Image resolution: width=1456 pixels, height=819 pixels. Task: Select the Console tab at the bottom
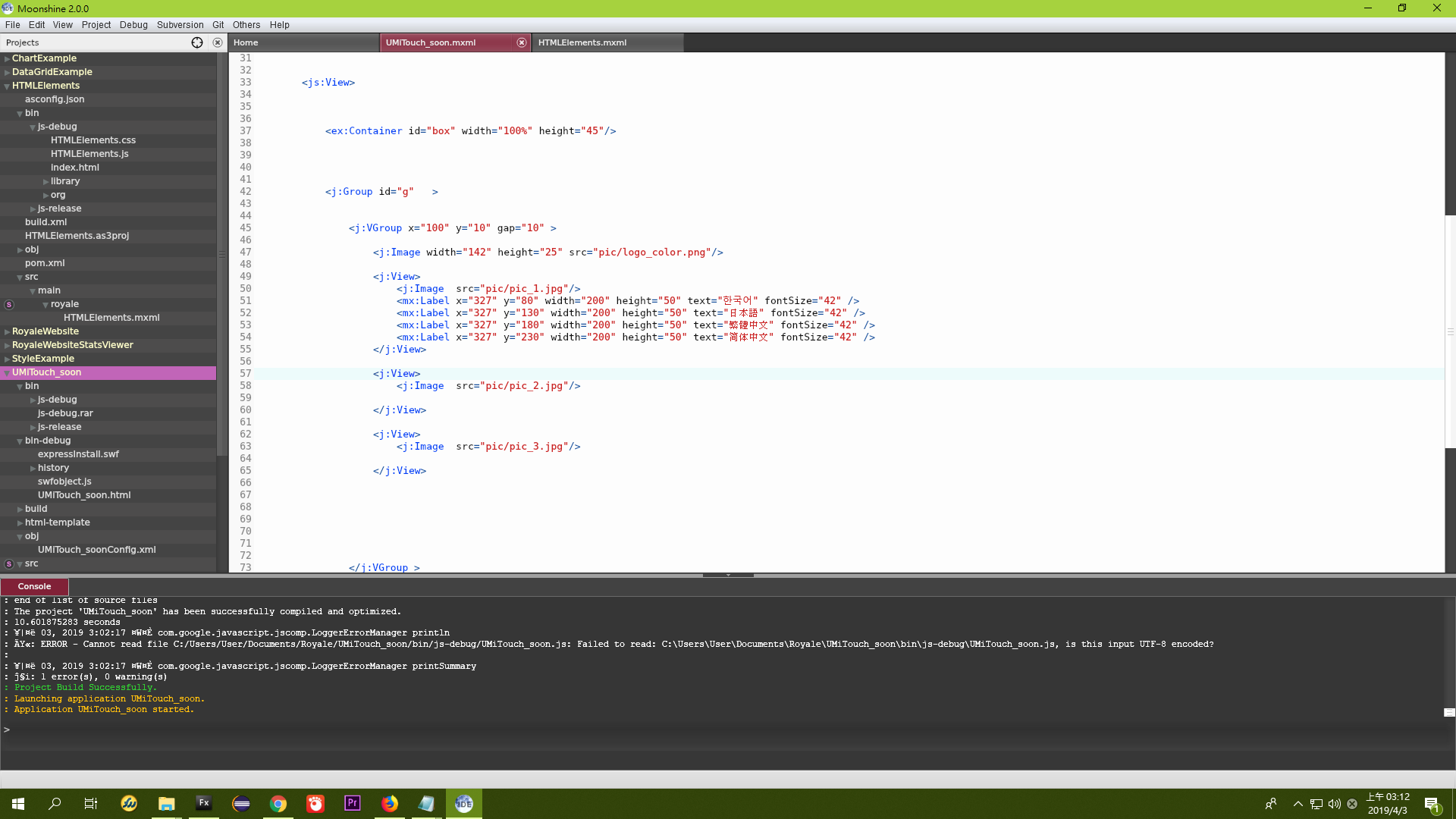[x=34, y=586]
